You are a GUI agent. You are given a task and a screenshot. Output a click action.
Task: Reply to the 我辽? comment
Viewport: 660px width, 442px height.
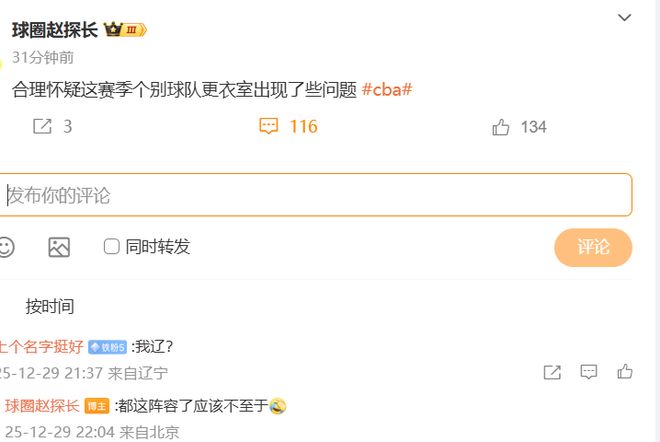[588, 372]
